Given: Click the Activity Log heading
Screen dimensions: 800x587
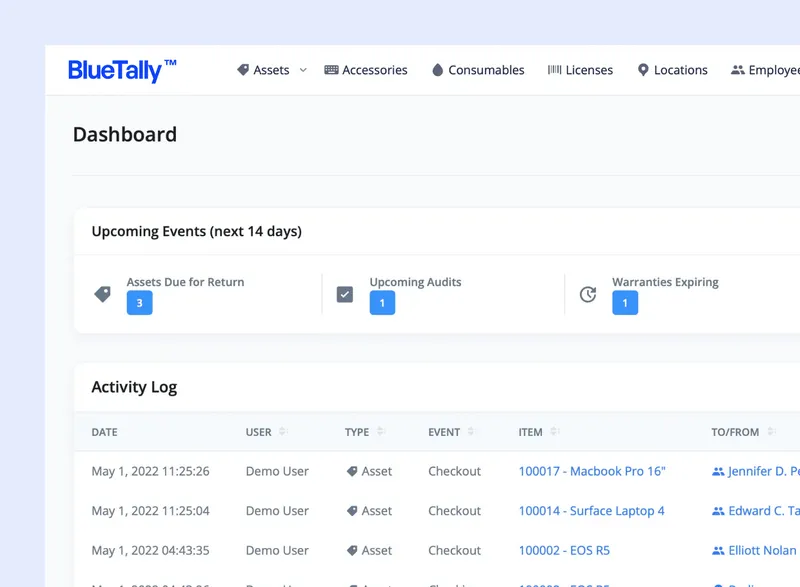Looking at the screenshot, I should (x=134, y=387).
